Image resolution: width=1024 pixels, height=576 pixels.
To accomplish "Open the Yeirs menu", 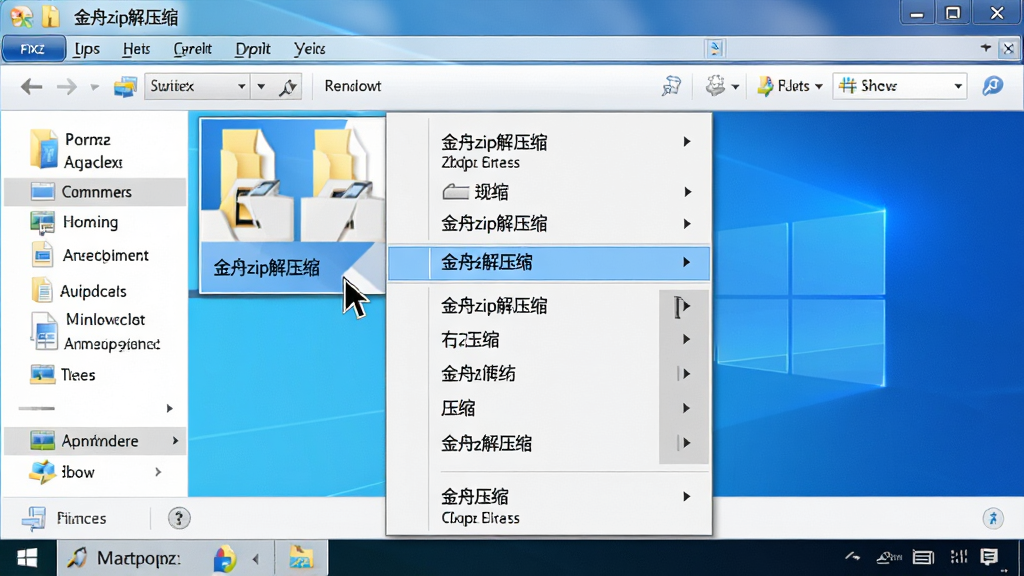I will (310, 49).
